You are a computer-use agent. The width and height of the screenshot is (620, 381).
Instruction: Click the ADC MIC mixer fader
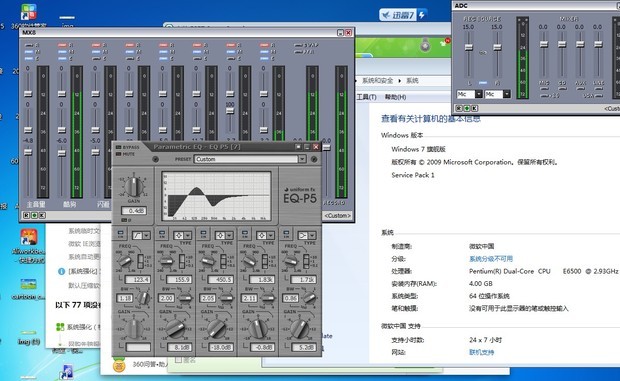[x=544, y=44]
